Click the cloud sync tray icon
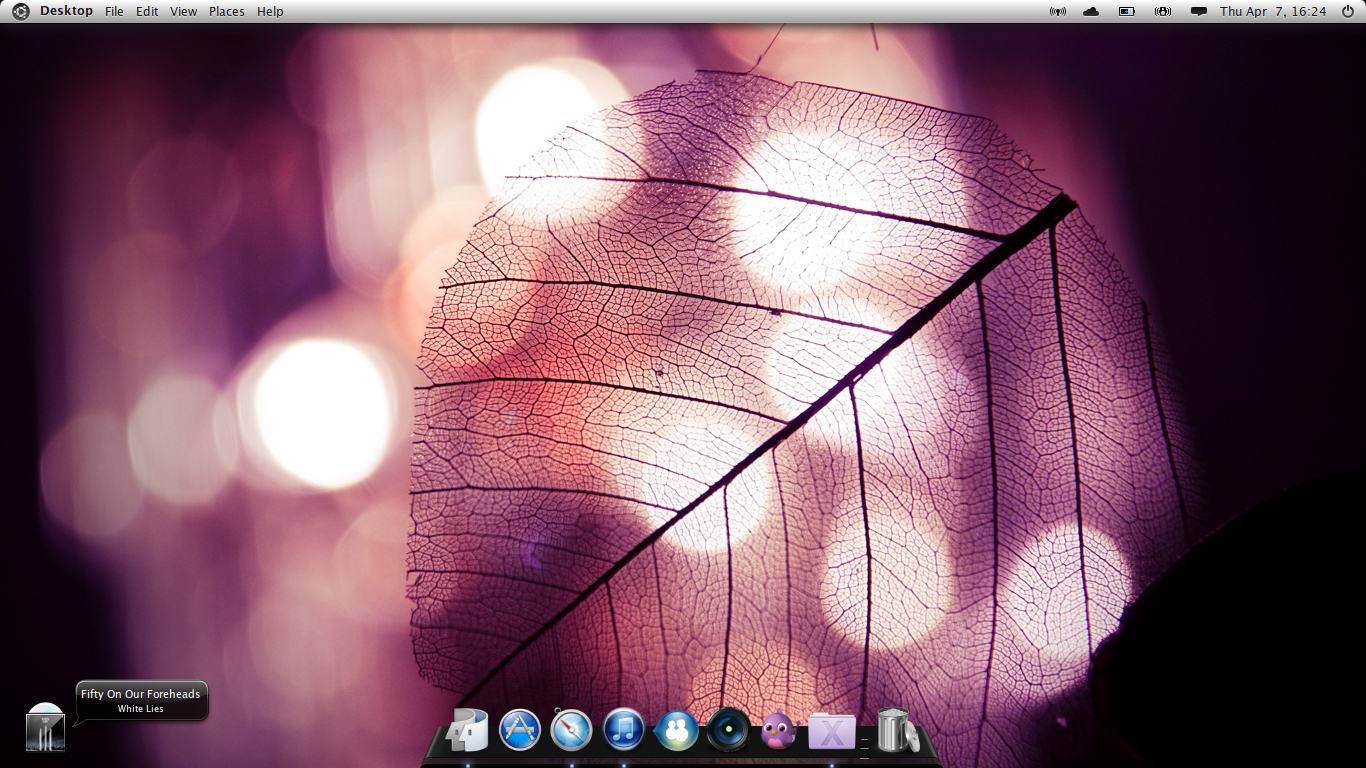 pos(1091,11)
